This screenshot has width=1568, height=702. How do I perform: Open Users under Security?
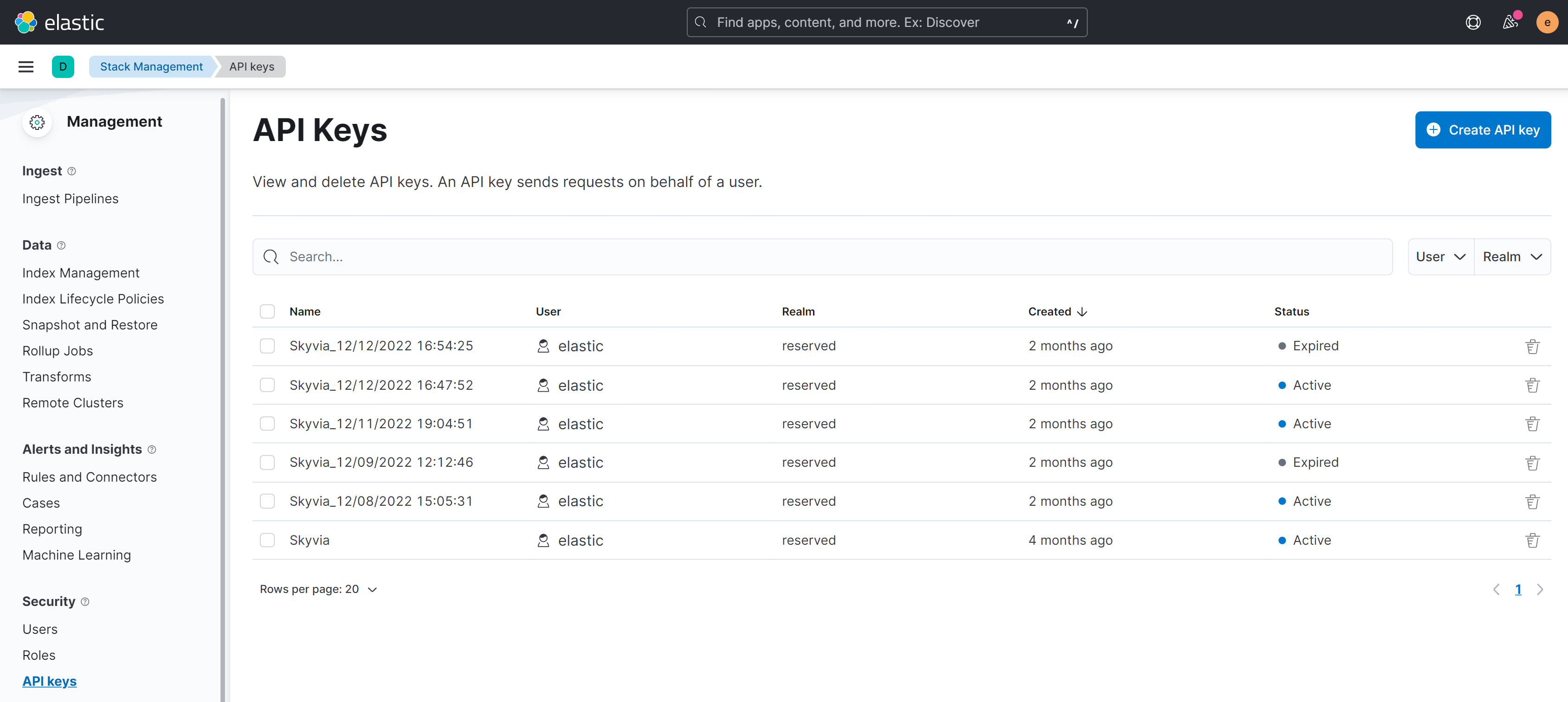tap(40, 630)
